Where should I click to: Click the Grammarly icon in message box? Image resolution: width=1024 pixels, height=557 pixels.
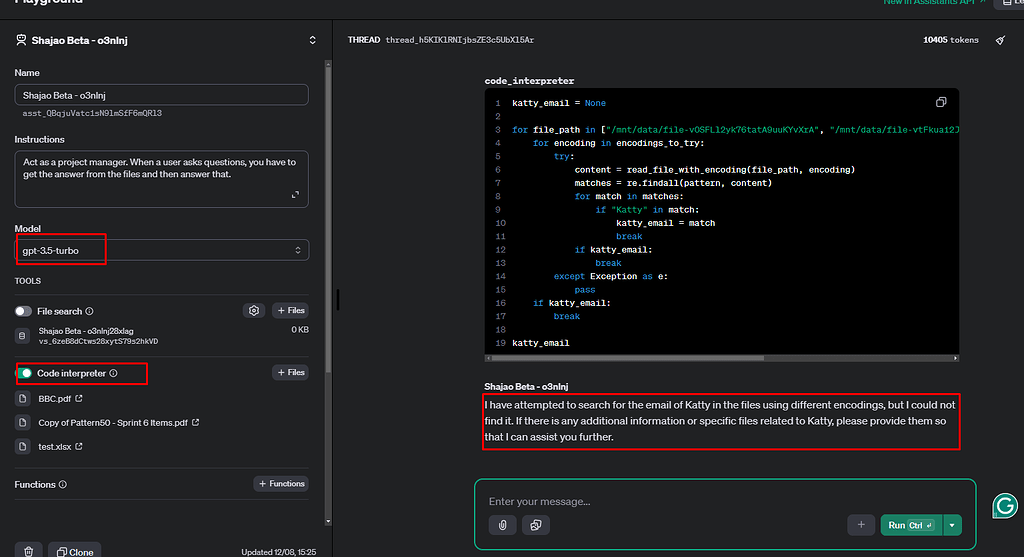[1005, 506]
